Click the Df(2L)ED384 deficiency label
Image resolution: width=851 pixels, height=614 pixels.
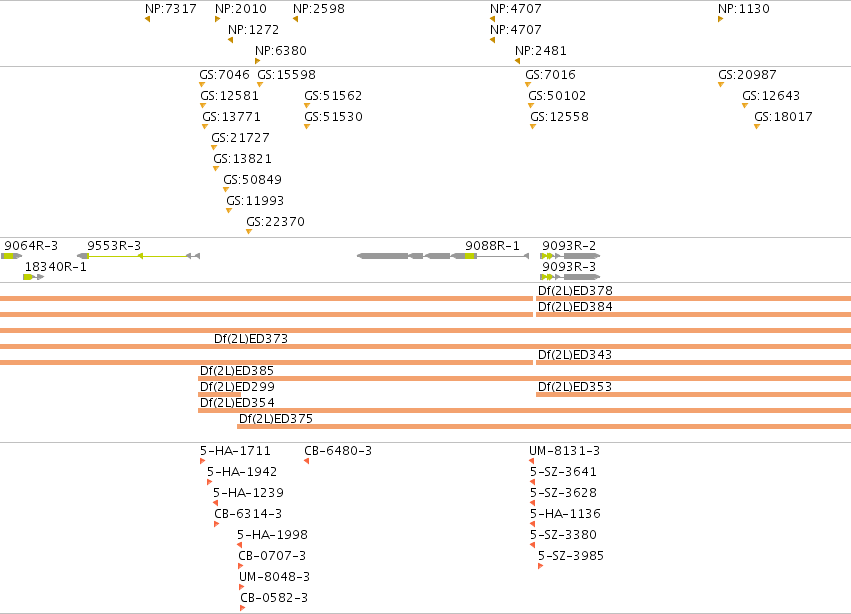click(x=575, y=307)
